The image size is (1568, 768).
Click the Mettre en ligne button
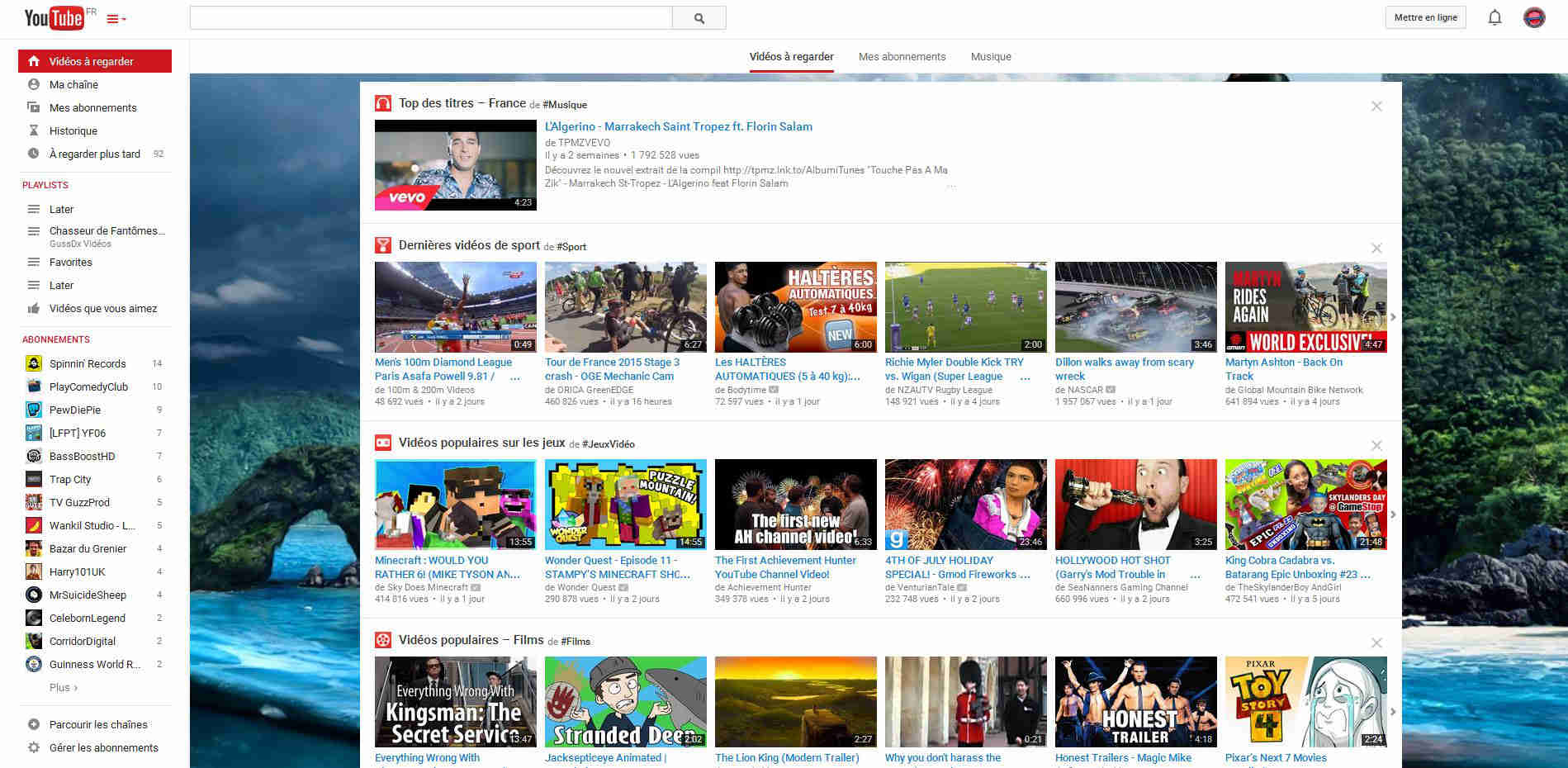coord(1425,17)
